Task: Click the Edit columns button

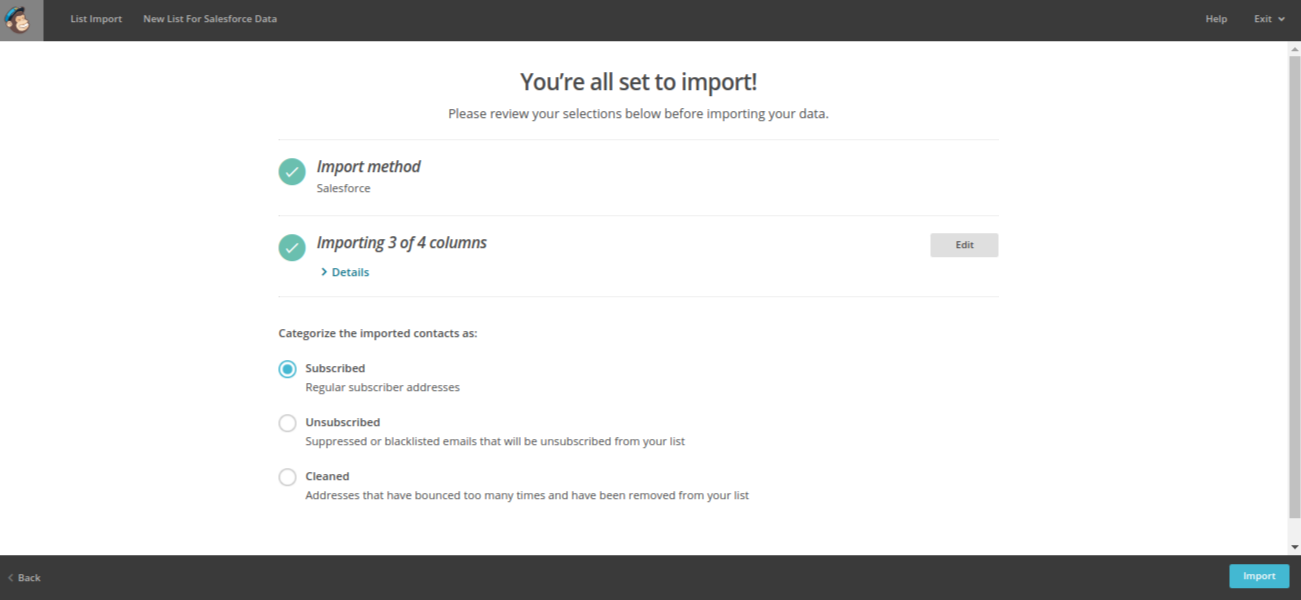Action: pos(964,245)
